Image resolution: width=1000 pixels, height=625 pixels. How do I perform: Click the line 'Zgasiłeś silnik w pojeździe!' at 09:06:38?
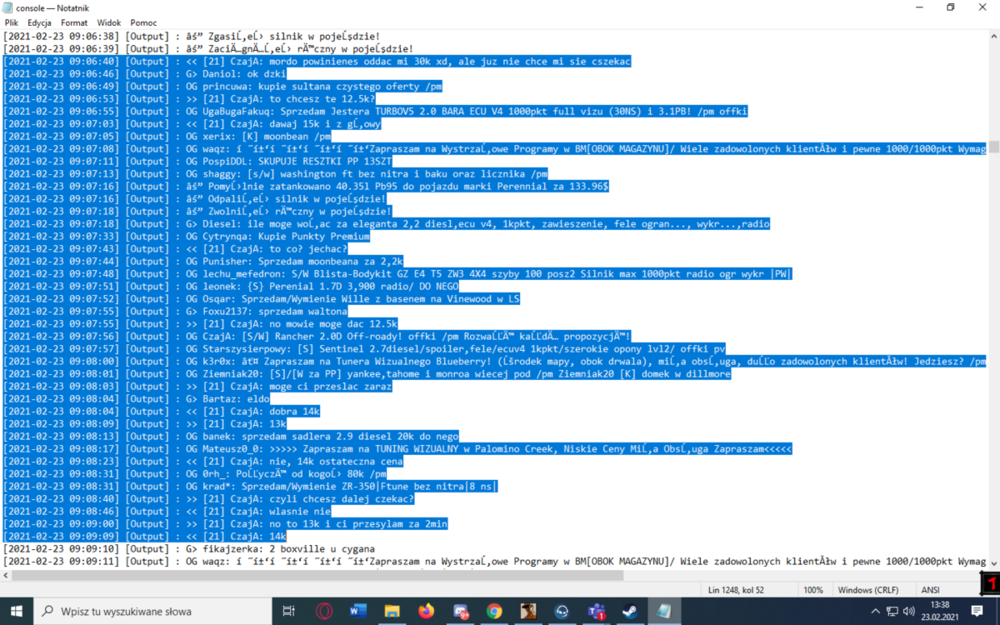191,36
